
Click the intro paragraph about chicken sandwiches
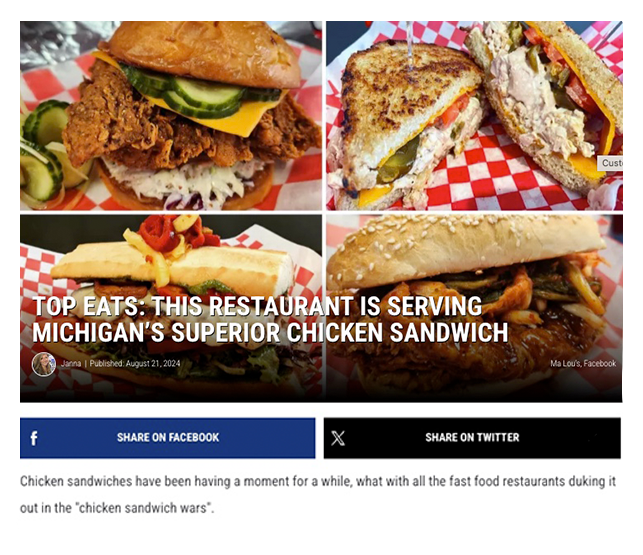click(x=318, y=494)
